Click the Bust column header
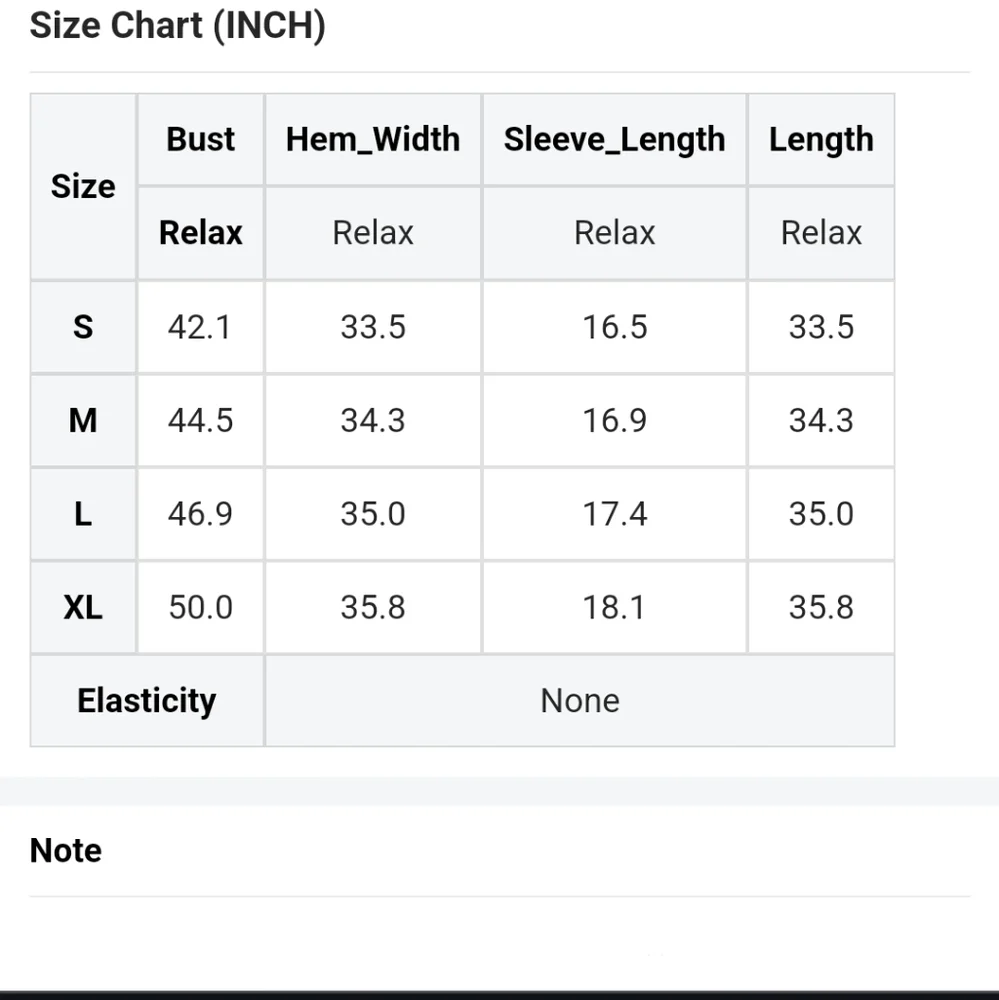 click(201, 140)
